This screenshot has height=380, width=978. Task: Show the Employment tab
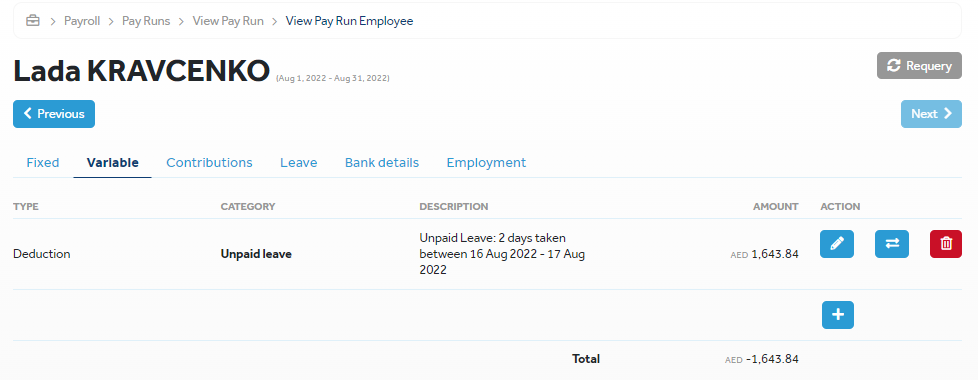[487, 163]
